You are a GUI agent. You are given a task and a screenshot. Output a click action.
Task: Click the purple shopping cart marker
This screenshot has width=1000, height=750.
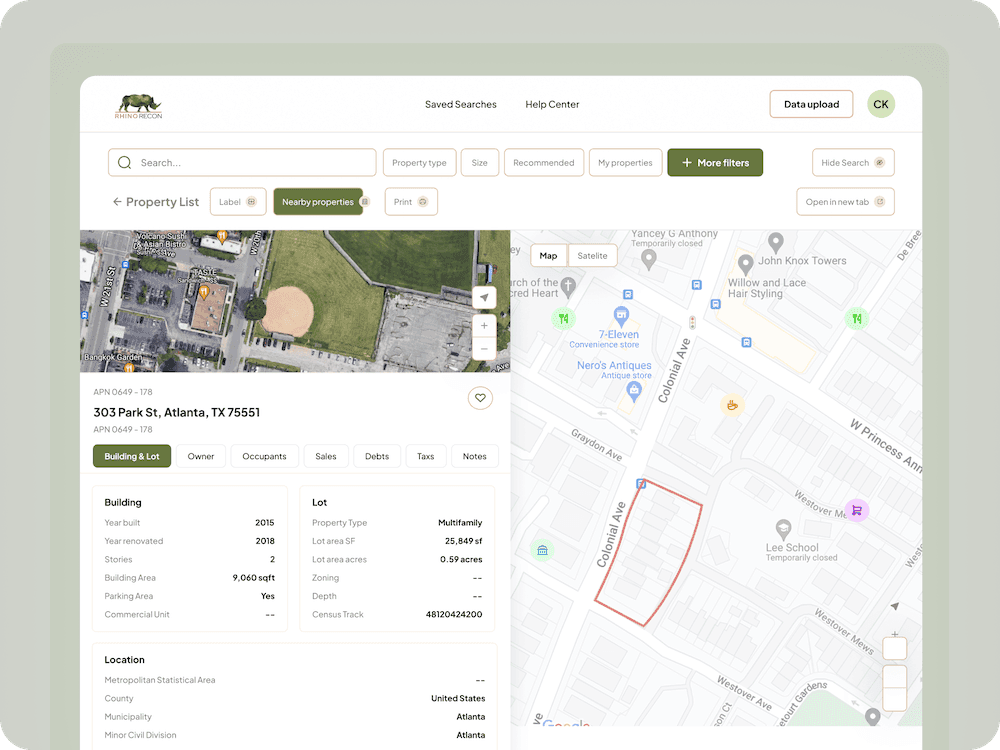pos(857,510)
